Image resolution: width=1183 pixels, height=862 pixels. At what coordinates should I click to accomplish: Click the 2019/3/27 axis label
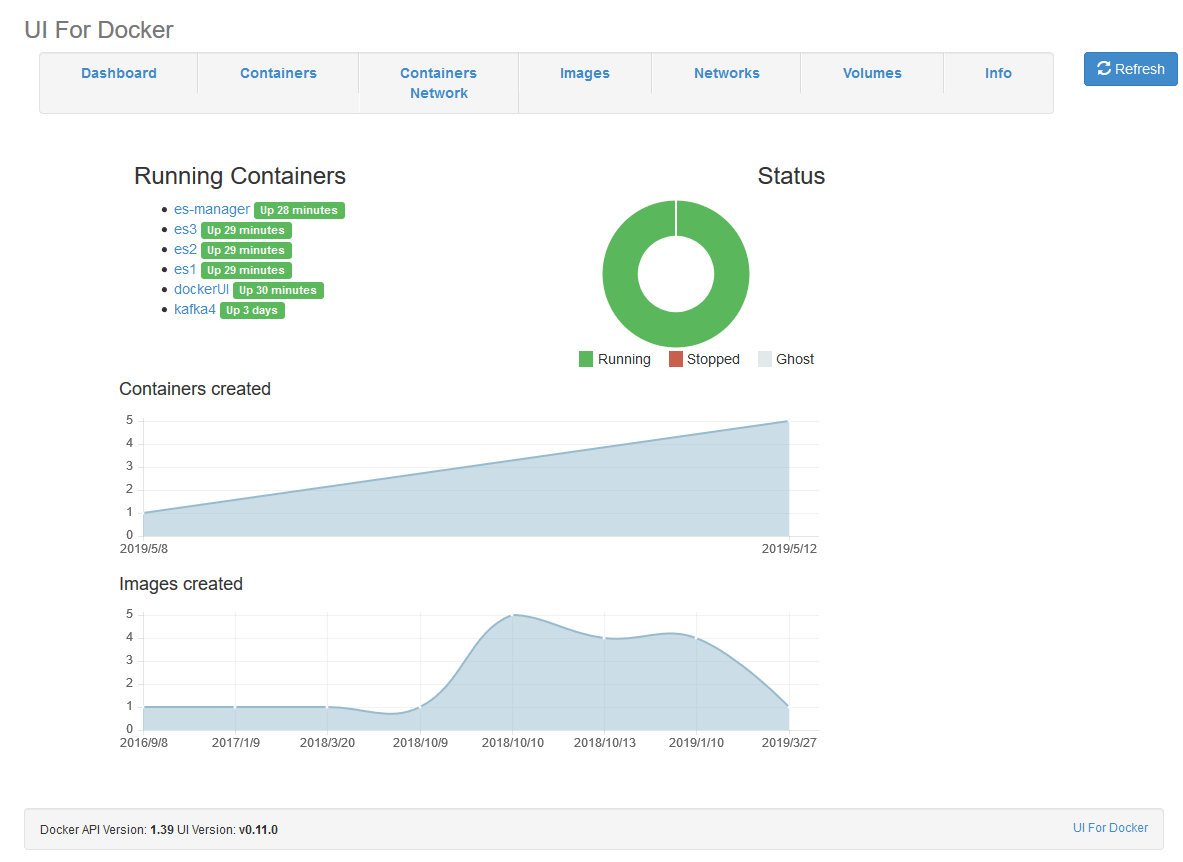(789, 743)
